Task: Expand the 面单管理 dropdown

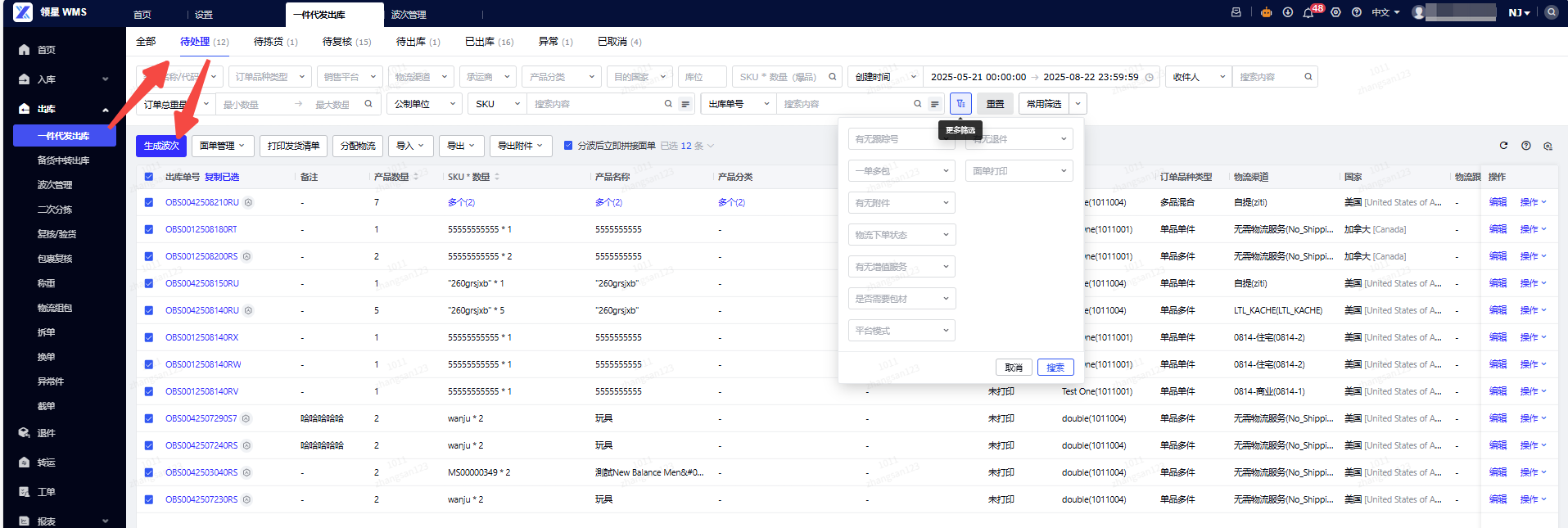Action: 223,146
